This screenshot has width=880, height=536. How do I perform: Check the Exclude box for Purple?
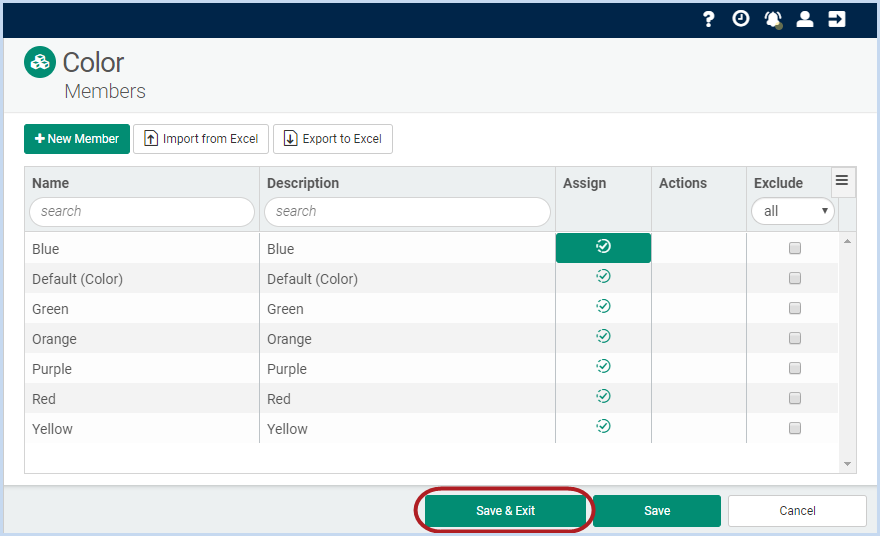point(795,368)
